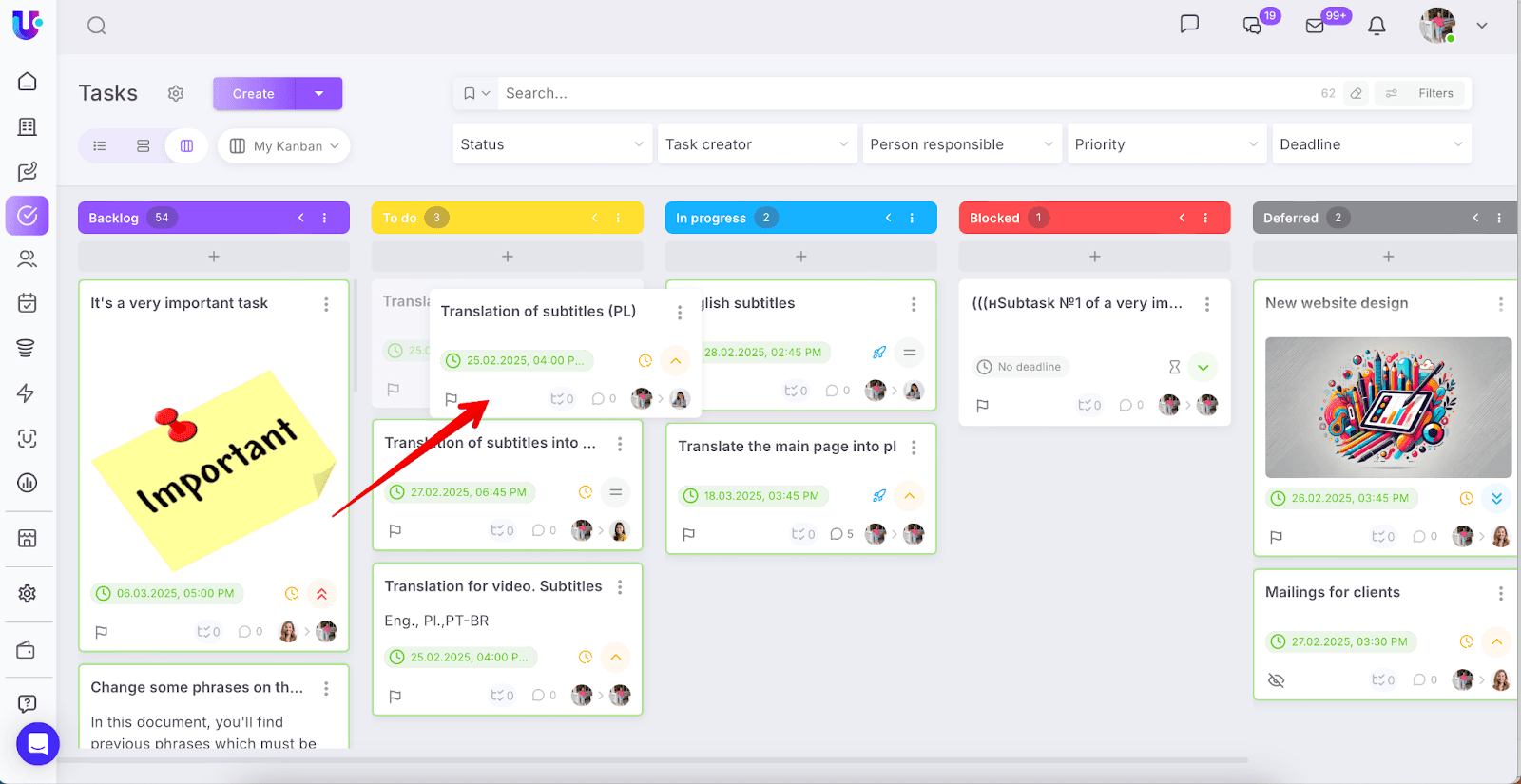1521x784 pixels.
Task: Open the help chat icon in sidebar
Action: [28, 703]
